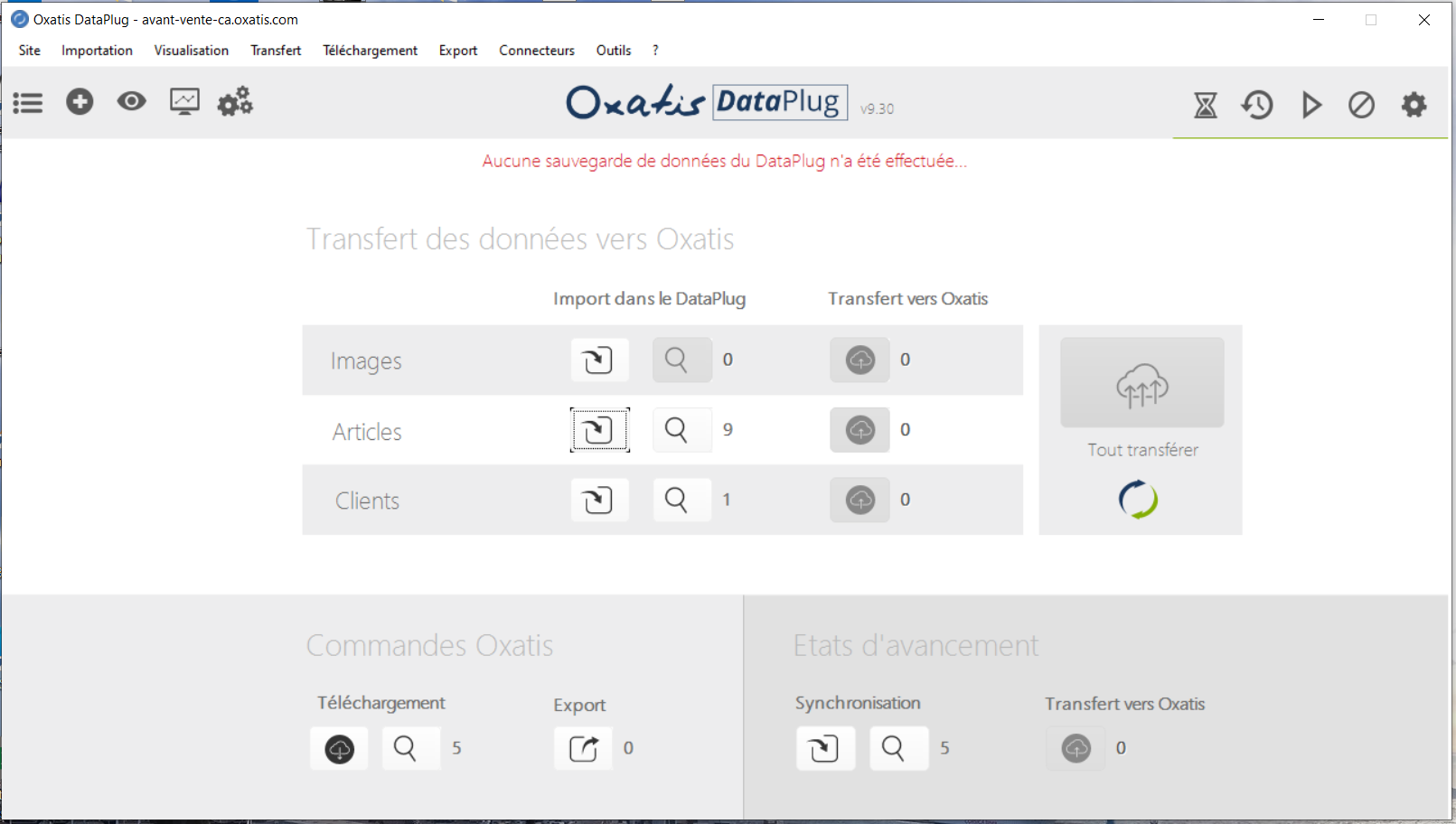Image resolution: width=1456 pixels, height=824 pixels.
Task: Open the Visualisation menu
Action: click(x=192, y=51)
